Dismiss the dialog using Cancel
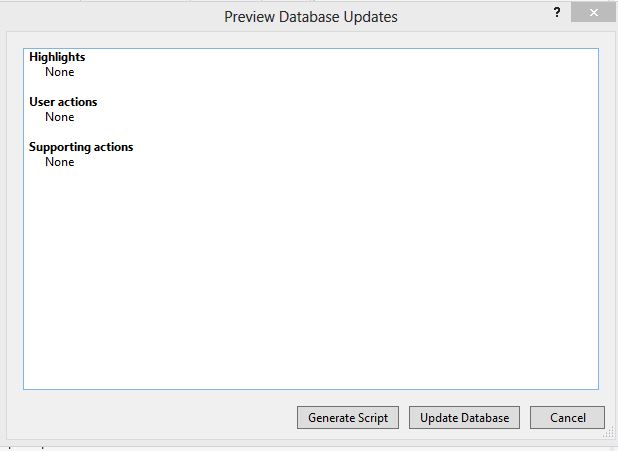The image size is (618, 451). (568, 417)
